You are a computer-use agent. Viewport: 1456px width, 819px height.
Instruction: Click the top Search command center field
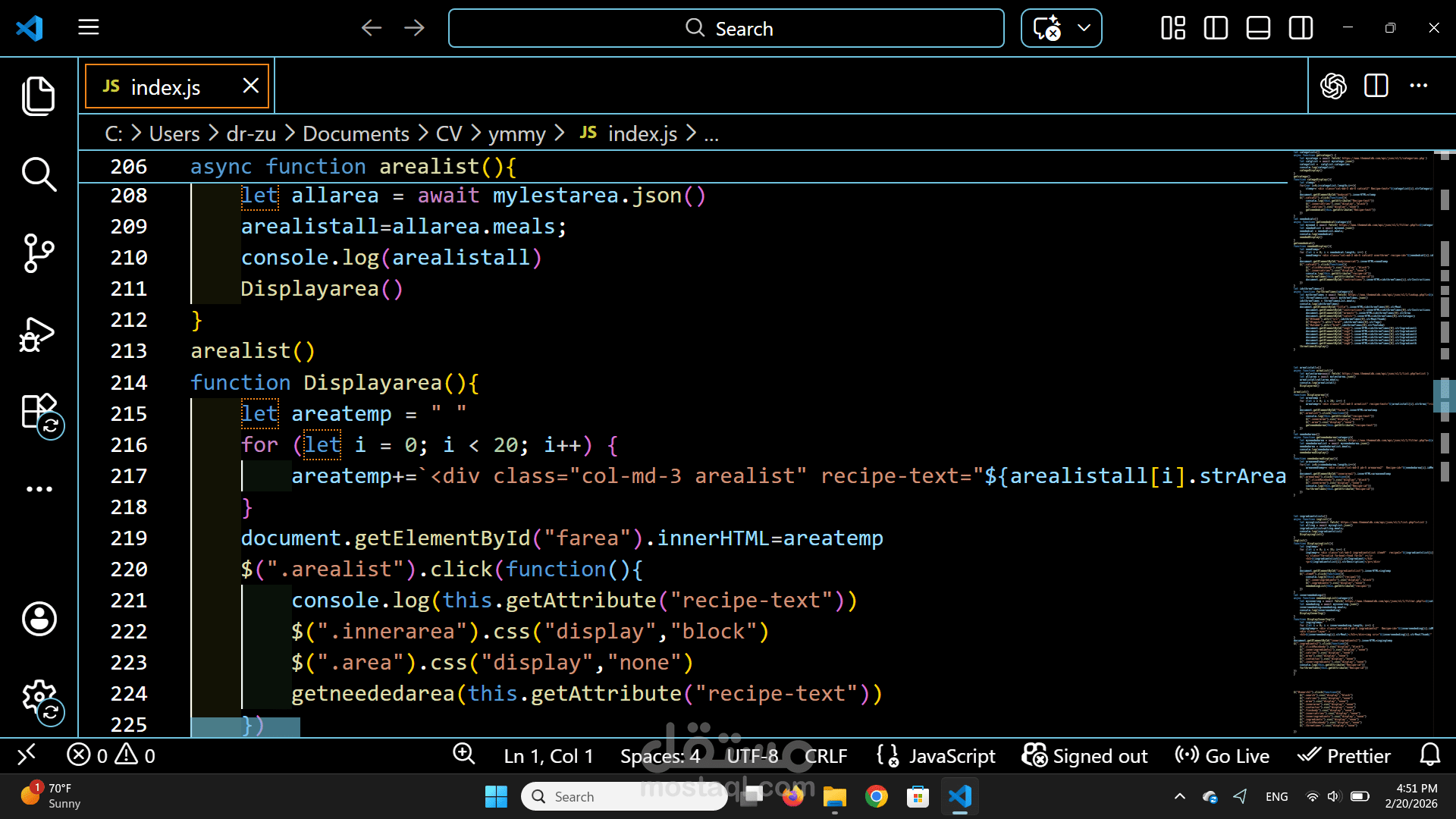(726, 29)
